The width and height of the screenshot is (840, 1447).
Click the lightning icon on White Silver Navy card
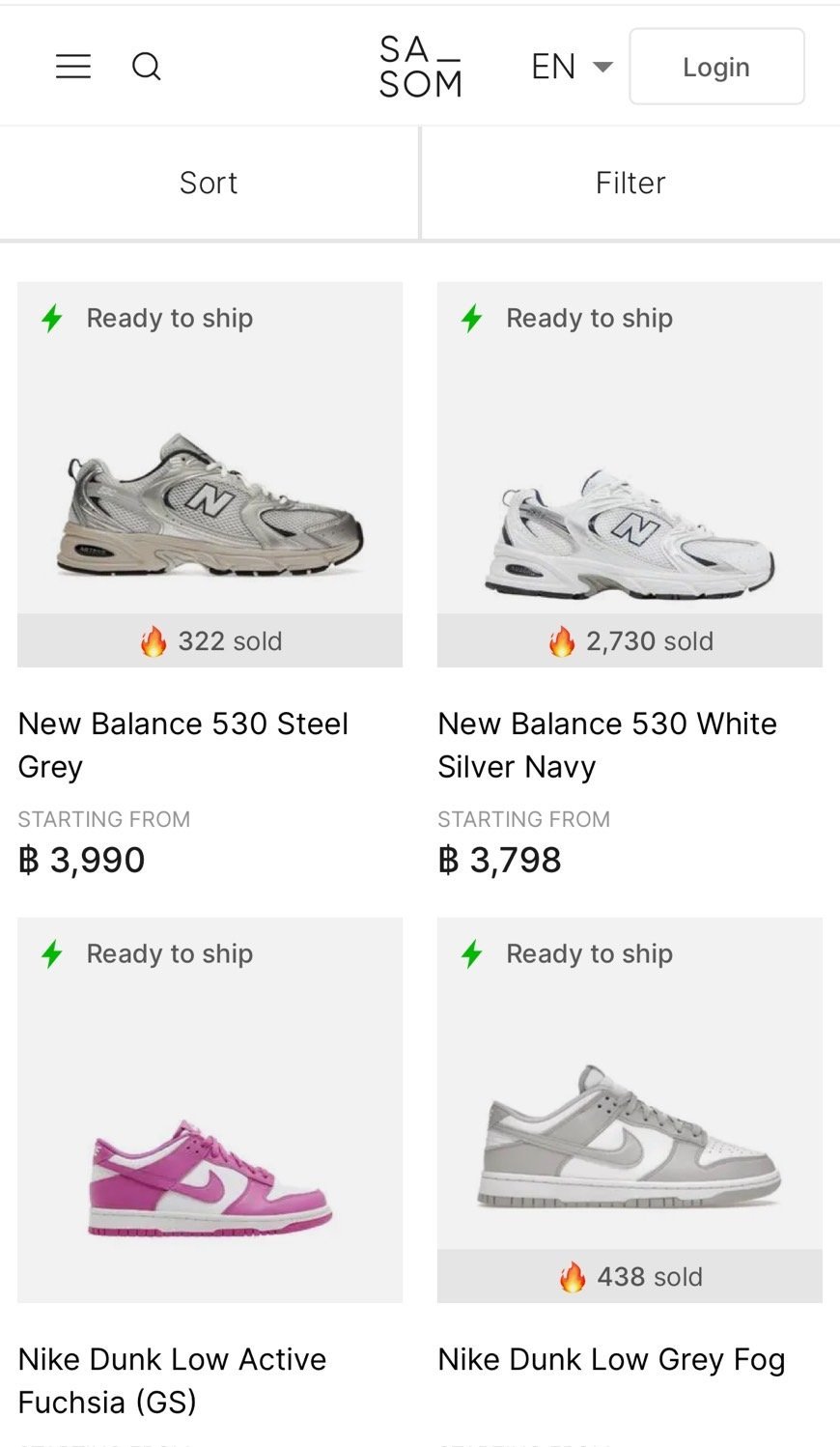coord(472,318)
